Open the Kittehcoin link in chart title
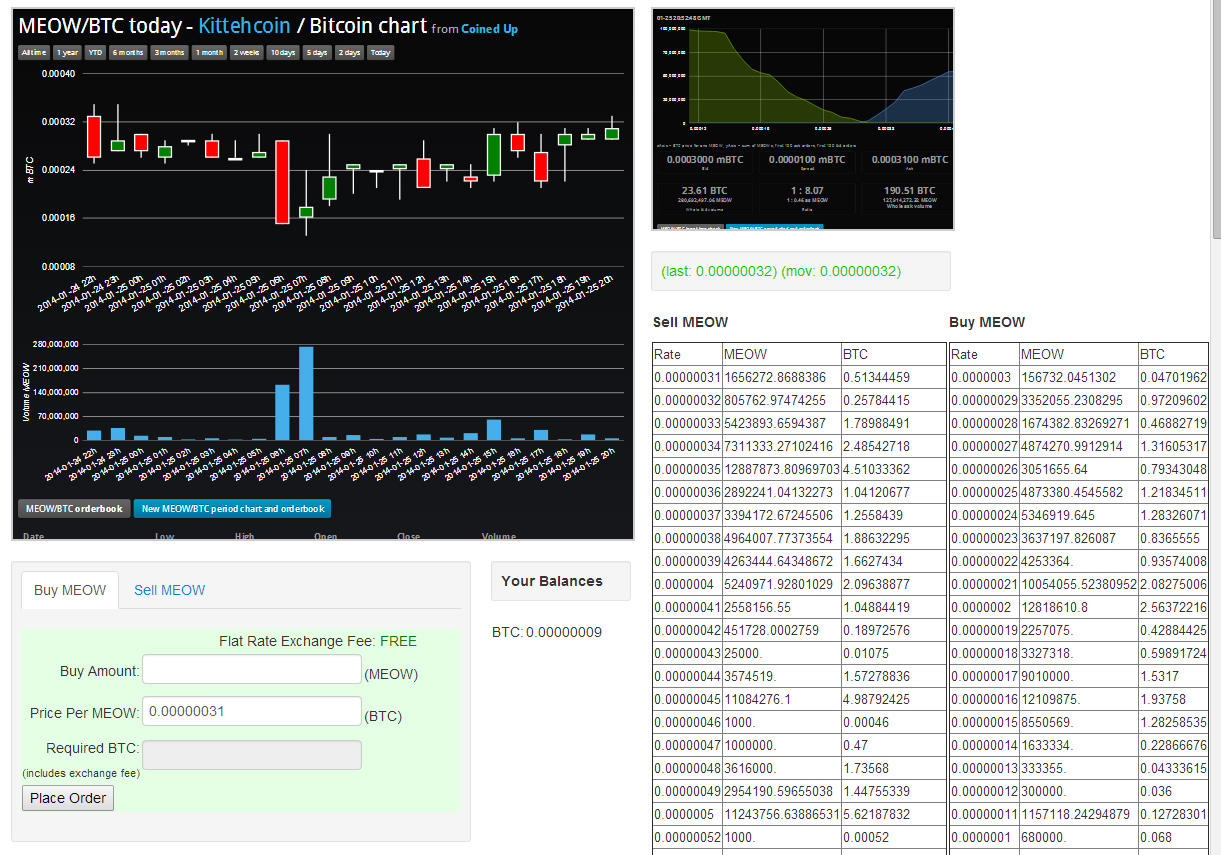Viewport: 1221px width, 855px height. [245, 26]
